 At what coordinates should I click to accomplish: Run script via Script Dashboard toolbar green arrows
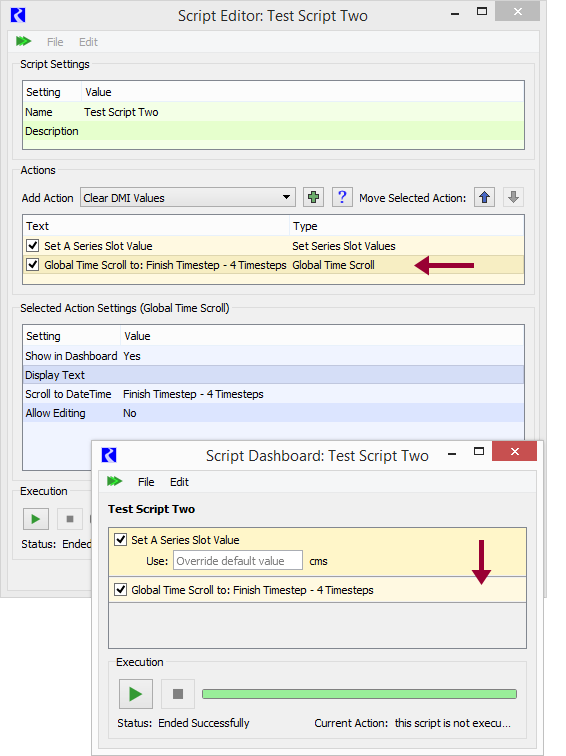pyautogui.click(x=114, y=481)
